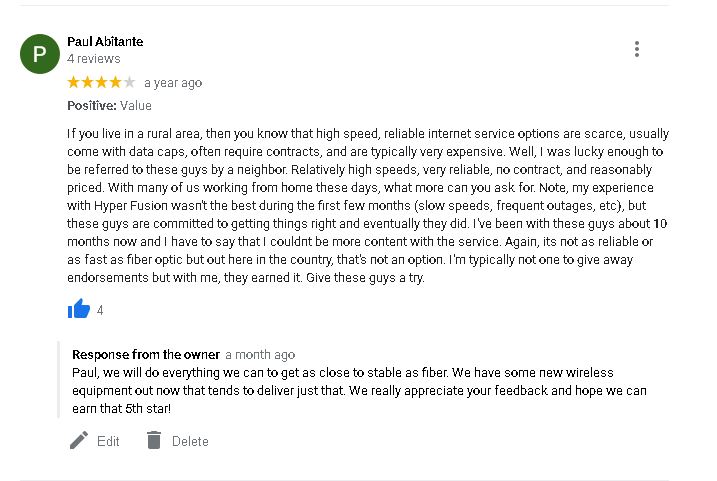Click the fourth gold rating star
Viewport: 717px width, 481px height.
(x=116, y=82)
